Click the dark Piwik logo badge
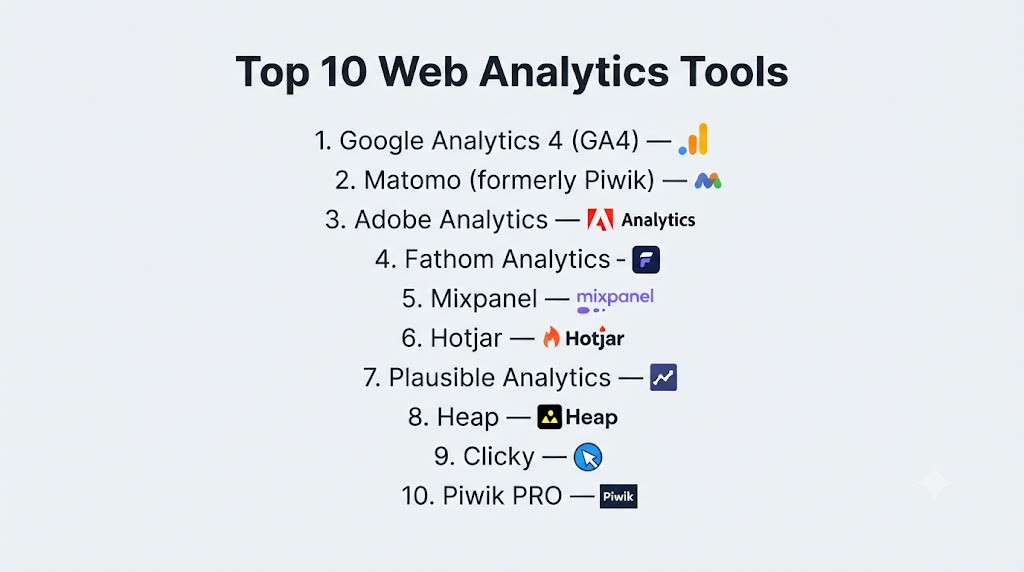This screenshot has height=572, width=1024. [618, 496]
